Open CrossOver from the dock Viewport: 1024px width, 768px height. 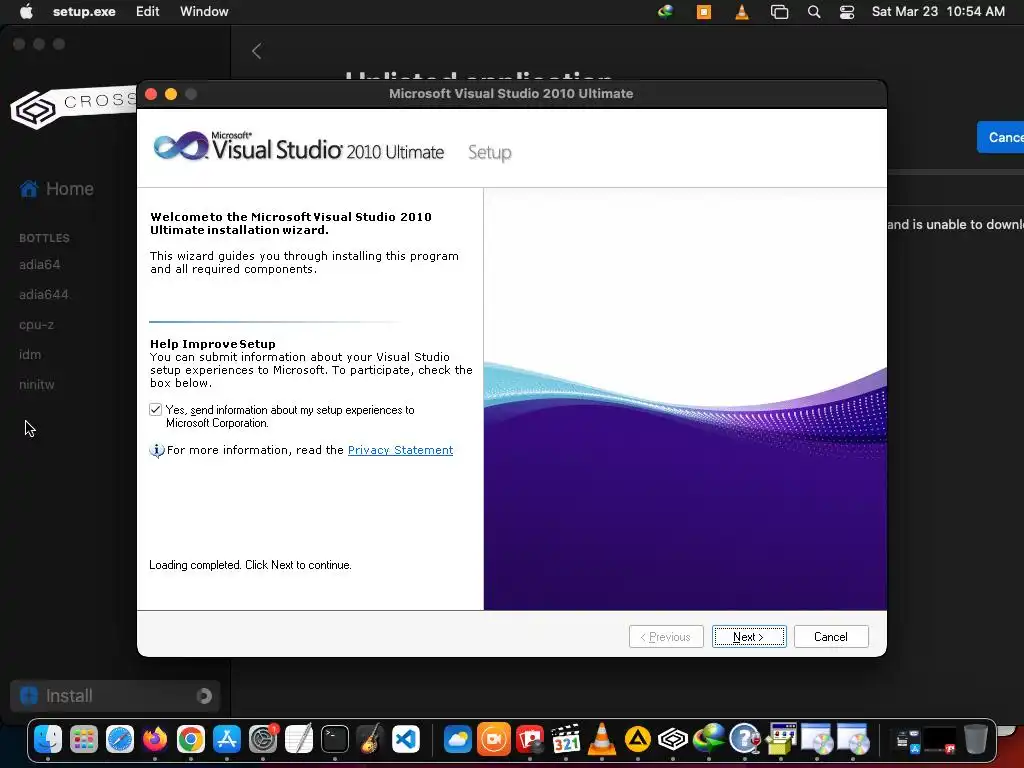pos(673,740)
